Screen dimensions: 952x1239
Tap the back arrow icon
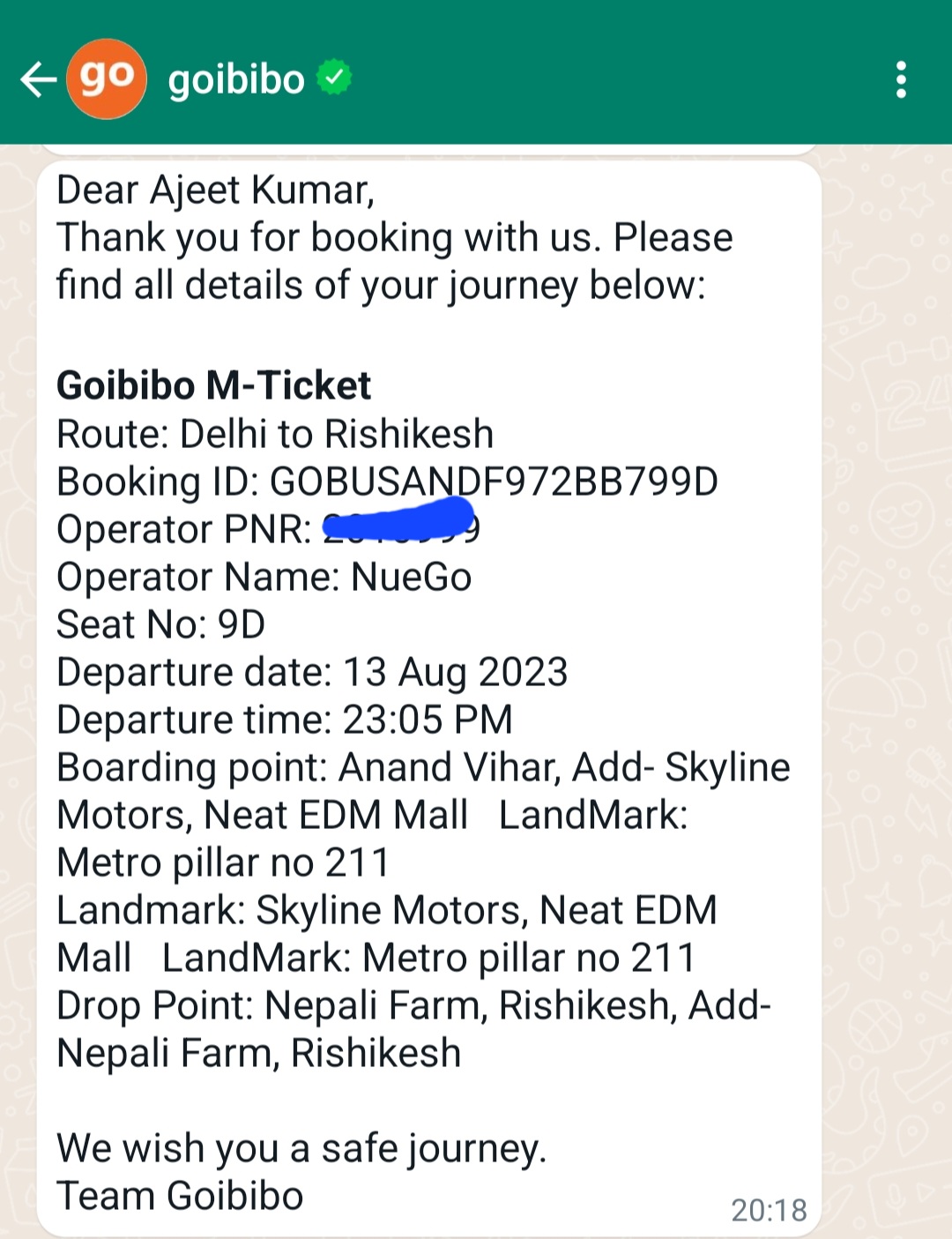39,79
